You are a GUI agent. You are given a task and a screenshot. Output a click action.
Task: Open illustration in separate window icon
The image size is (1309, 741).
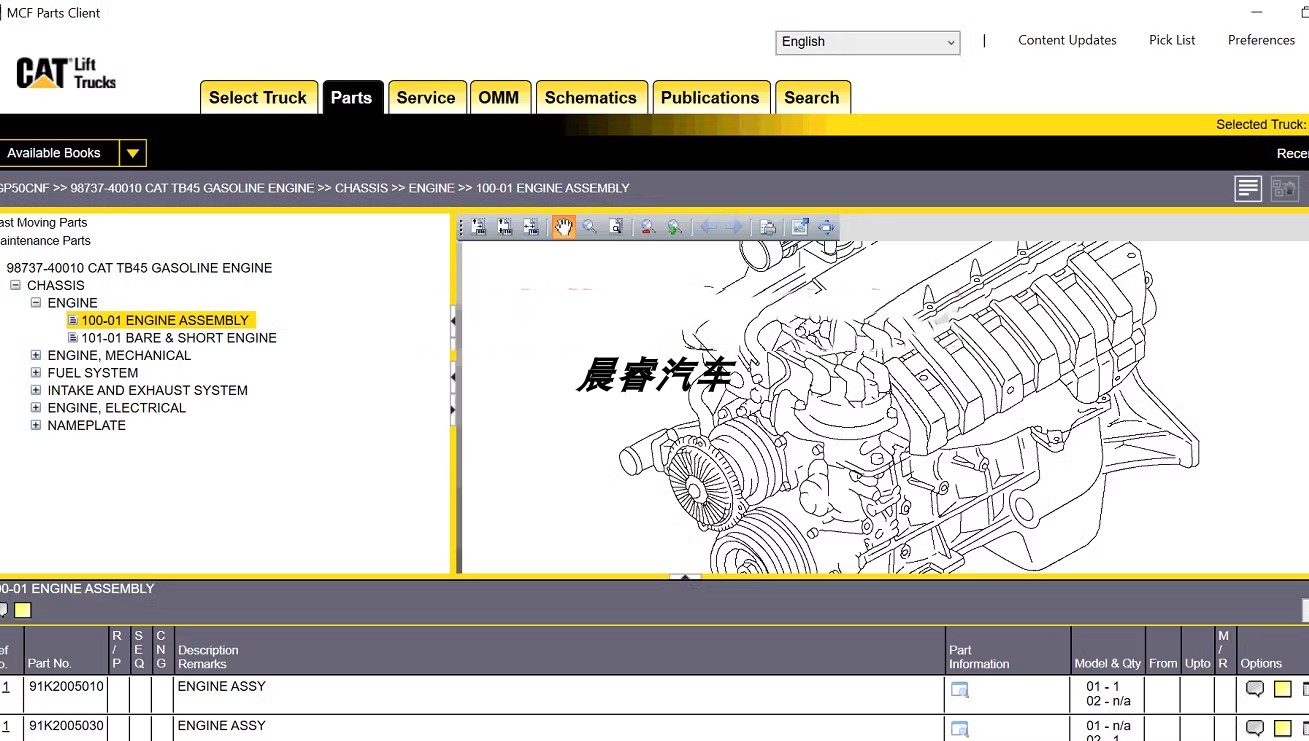(800, 227)
